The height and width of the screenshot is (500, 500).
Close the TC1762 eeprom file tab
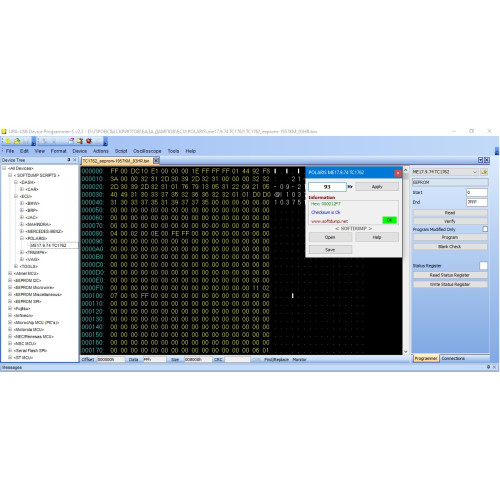click(156, 161)
